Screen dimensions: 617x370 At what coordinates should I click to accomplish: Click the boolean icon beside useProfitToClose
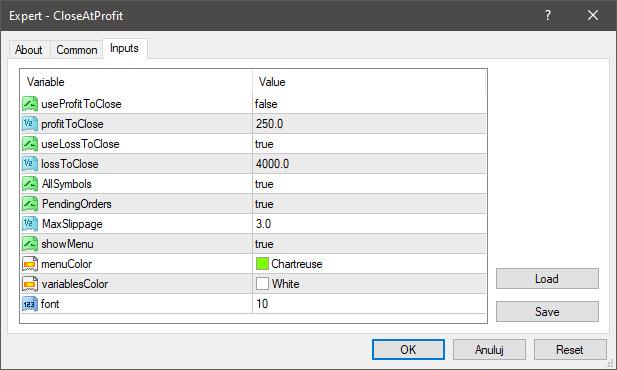coord(30,104)
